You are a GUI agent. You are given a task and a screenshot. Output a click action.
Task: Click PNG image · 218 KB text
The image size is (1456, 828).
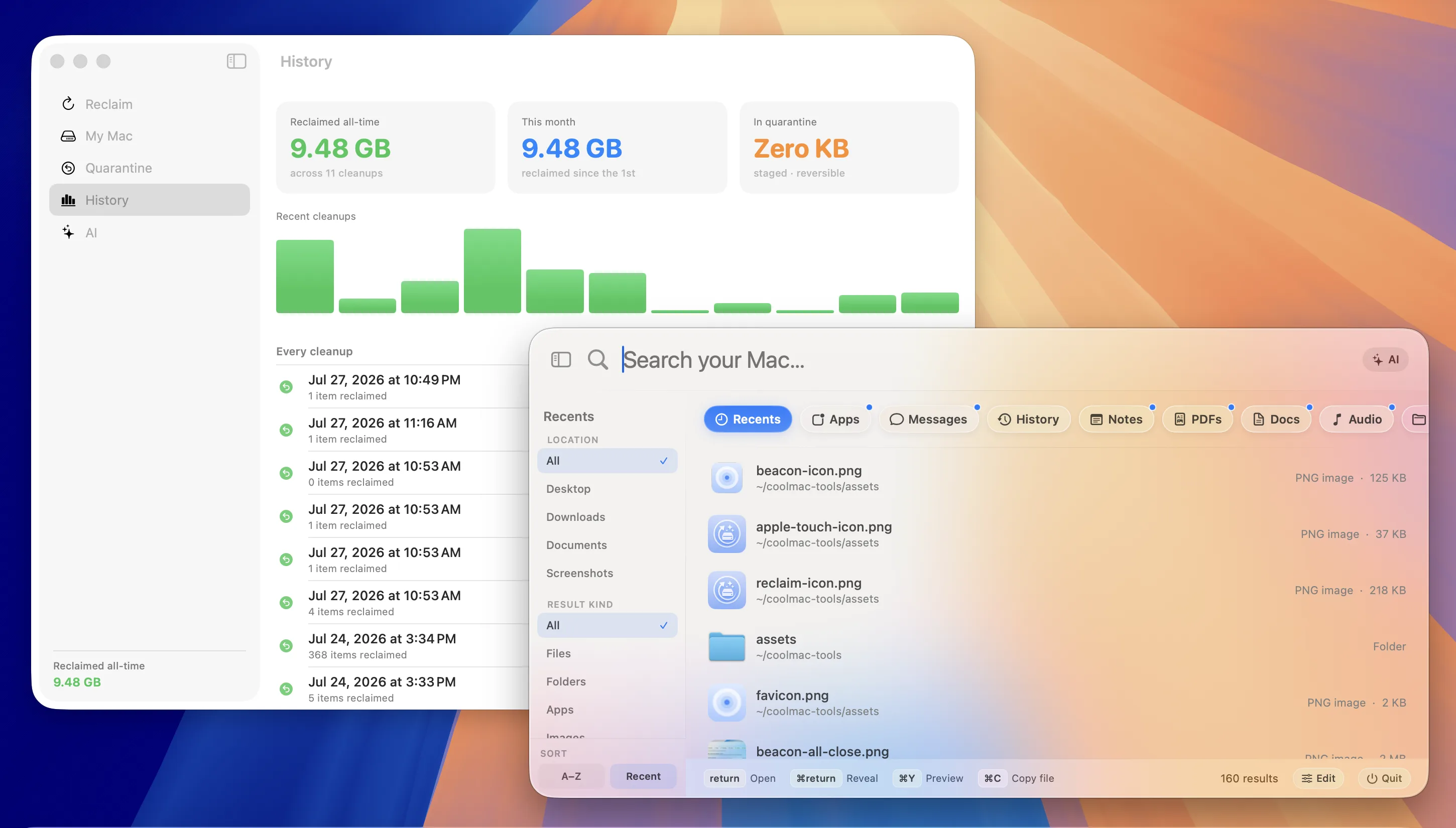pos(1350,590)
